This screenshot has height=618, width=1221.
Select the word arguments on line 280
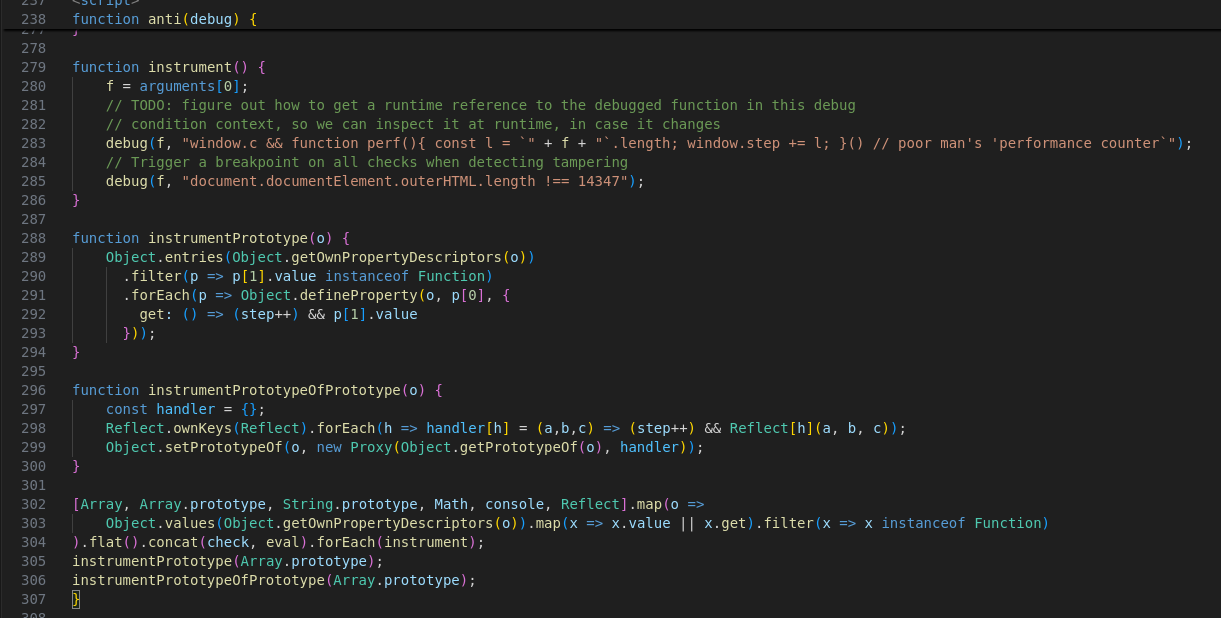[177, 86]
